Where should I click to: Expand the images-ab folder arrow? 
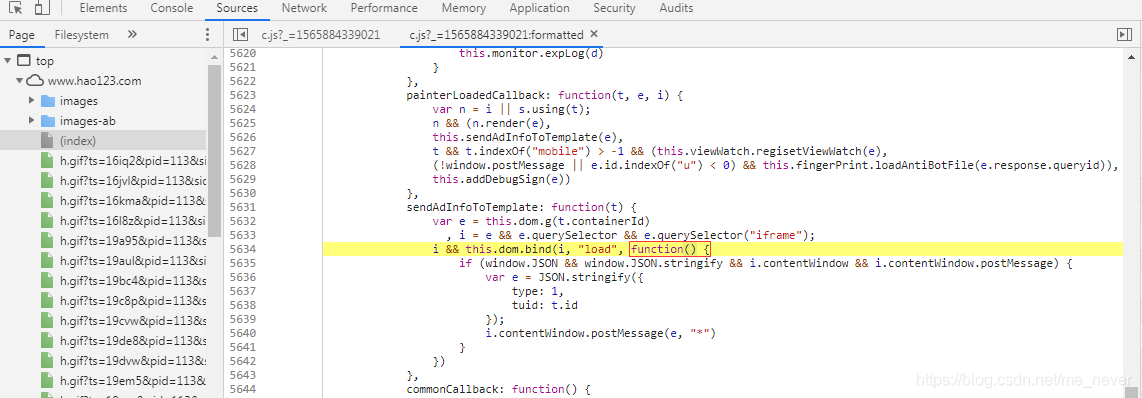point(31,120)
